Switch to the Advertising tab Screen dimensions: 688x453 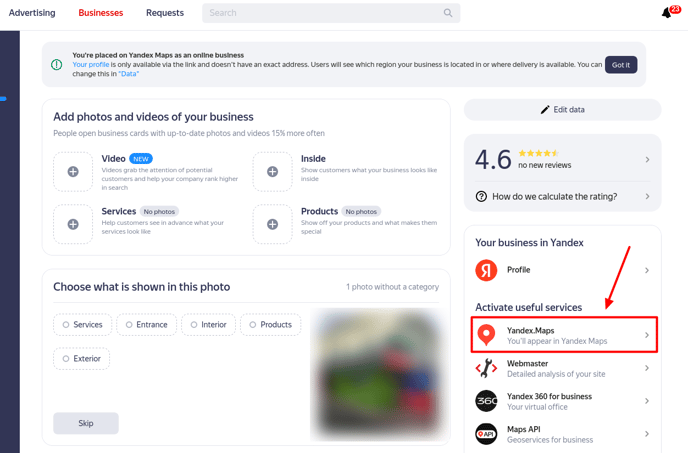pos(32,13)
